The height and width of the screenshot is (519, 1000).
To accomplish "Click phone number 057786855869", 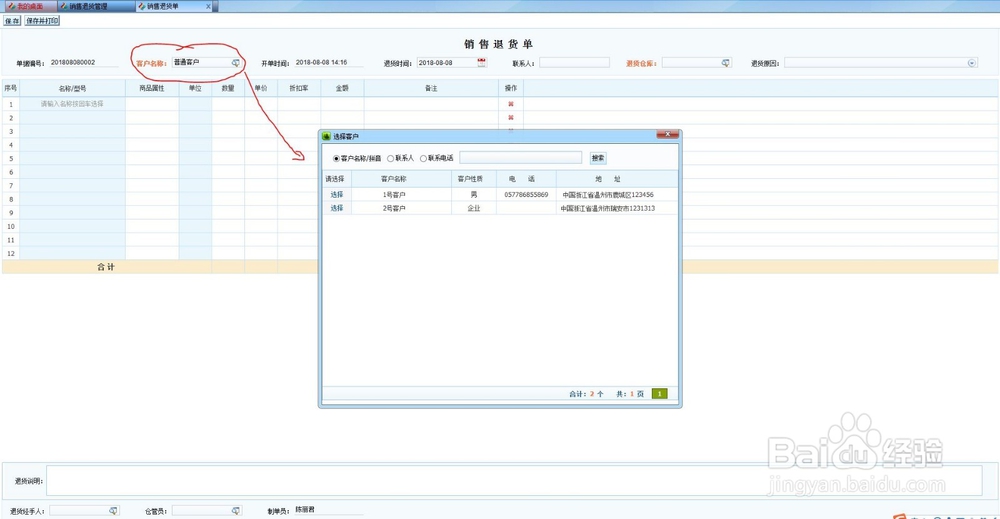I will [x=526, y=194].
